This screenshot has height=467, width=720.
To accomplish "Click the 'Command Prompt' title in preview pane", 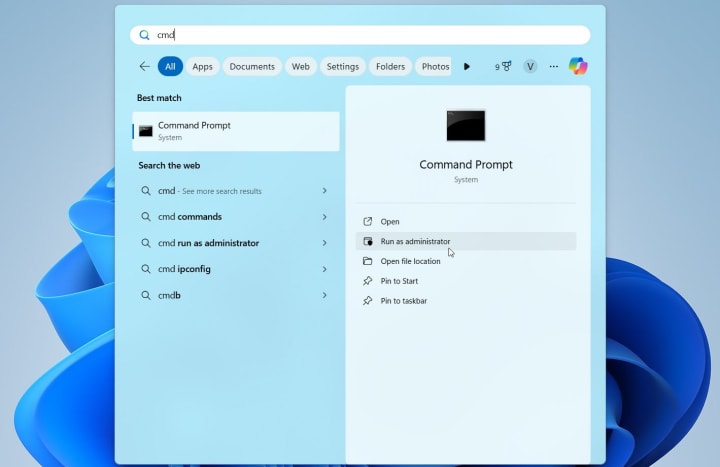I will 466,164.
